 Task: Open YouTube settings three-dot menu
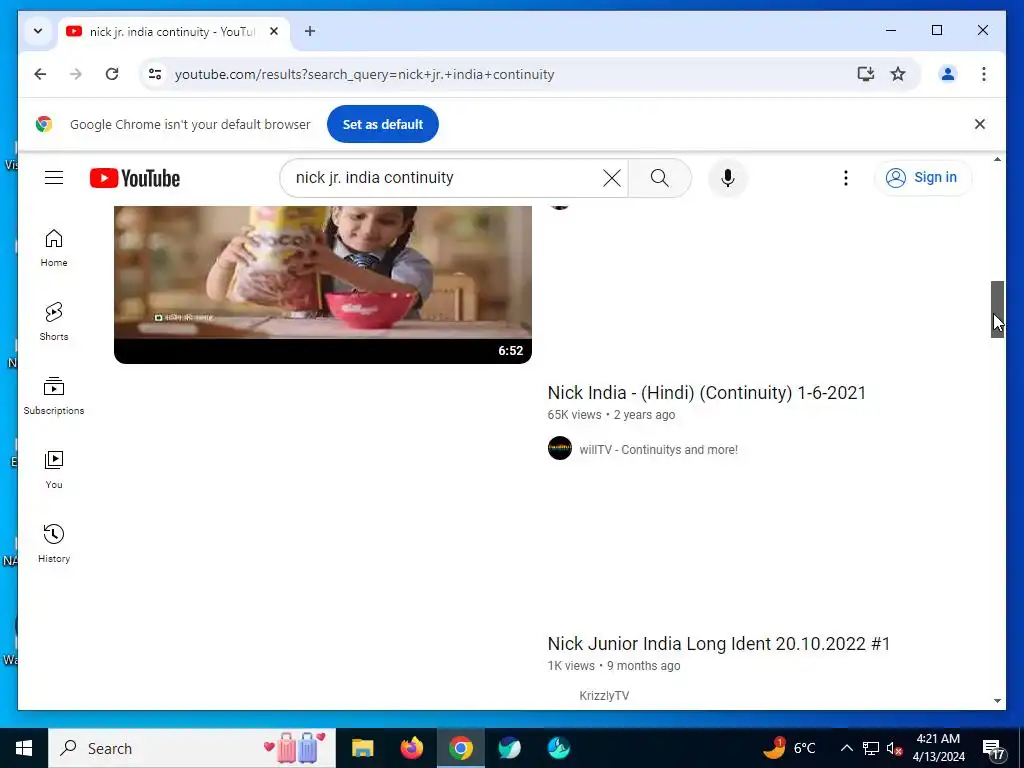846,178
